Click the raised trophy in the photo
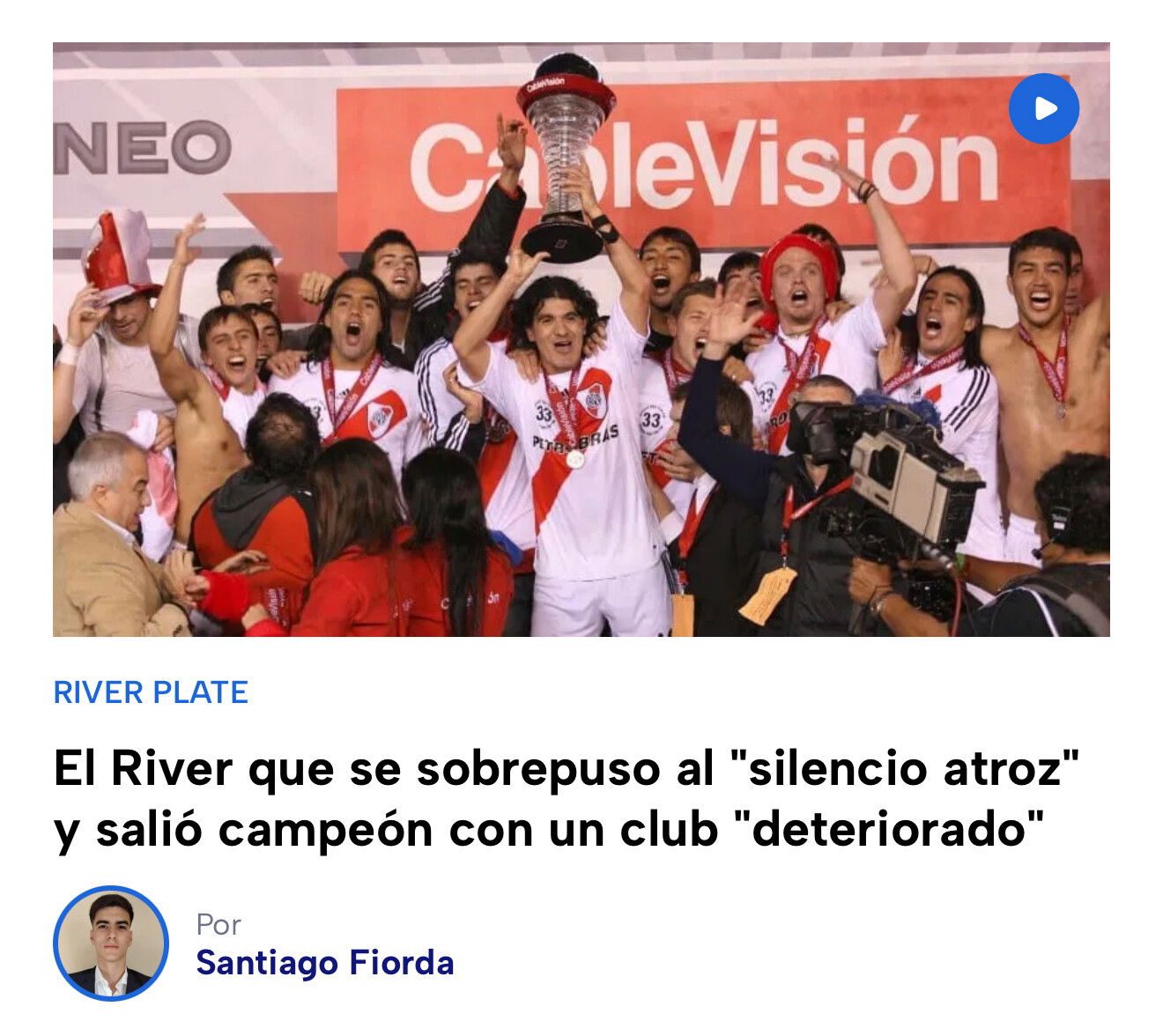Screen dimensions: 1163x1036 pyautogui.click(x=565, y=159)
